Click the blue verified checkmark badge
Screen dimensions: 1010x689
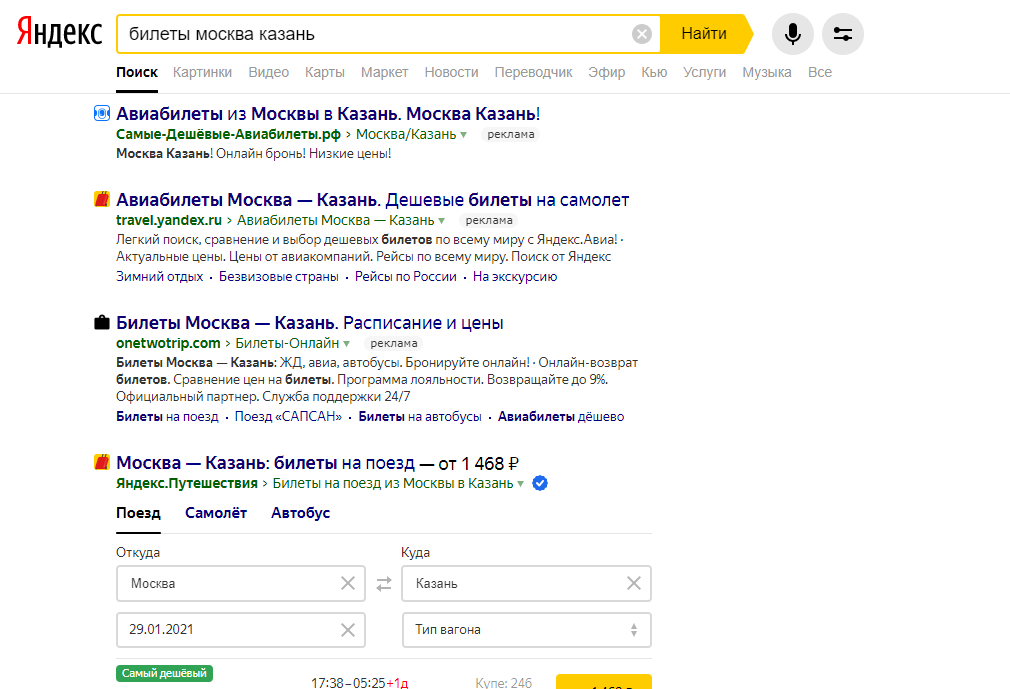tap(540, 483)
